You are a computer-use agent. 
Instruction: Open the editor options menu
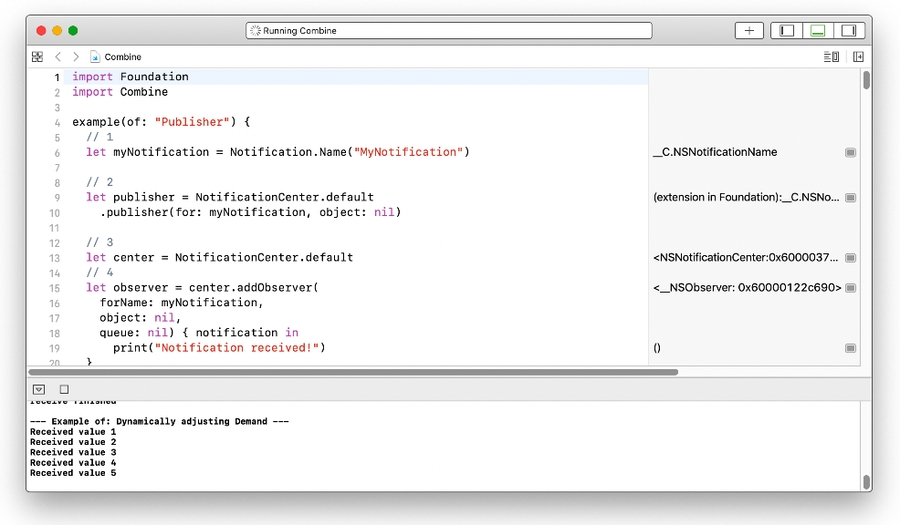pyautogui.click(x=830, y=57)
